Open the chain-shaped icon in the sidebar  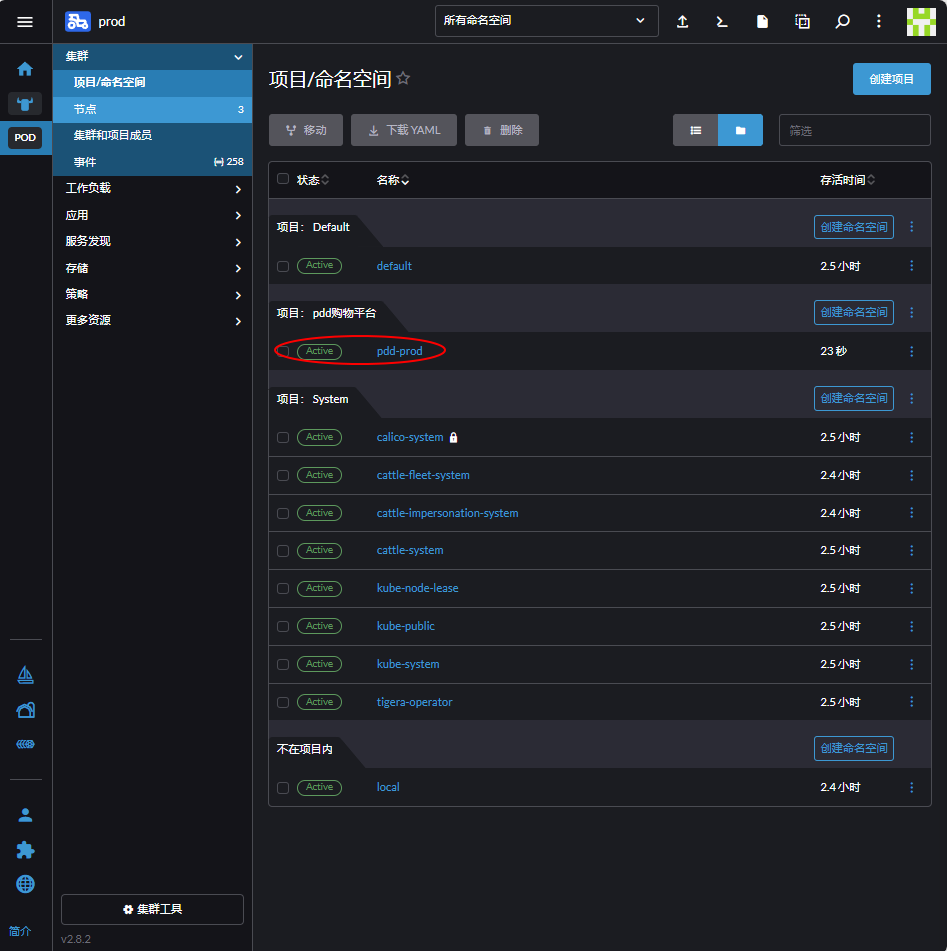(25, 744)
